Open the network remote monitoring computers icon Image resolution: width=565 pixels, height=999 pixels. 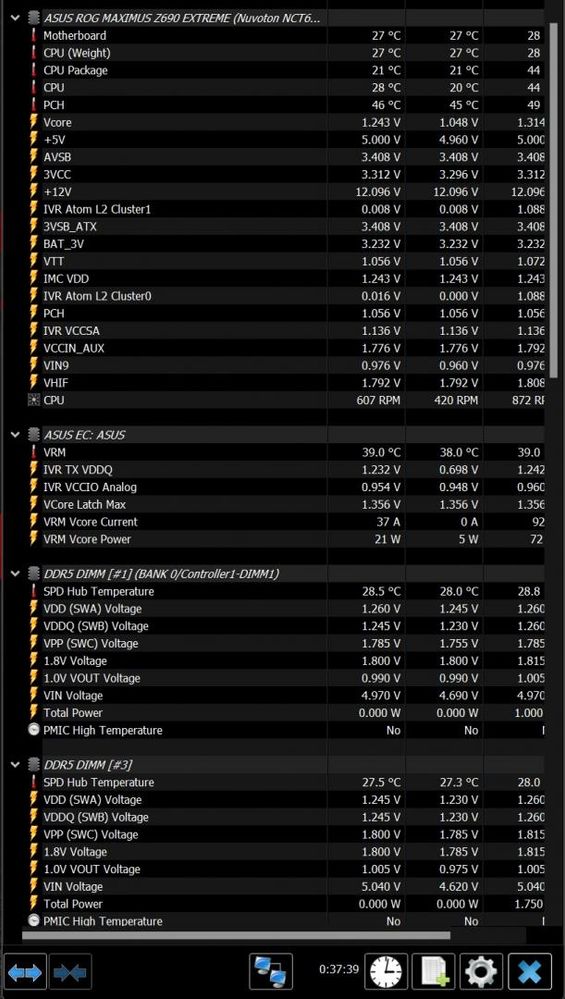point(271,972)
